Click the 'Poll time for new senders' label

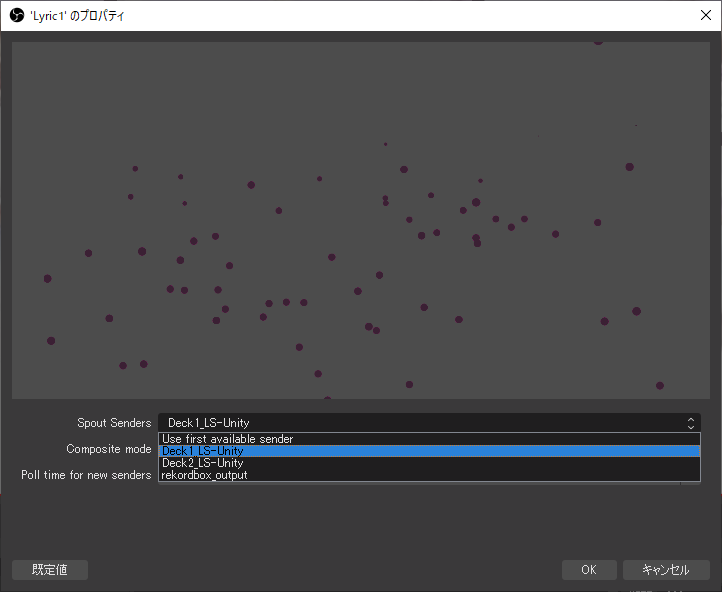tap(86, 475)
